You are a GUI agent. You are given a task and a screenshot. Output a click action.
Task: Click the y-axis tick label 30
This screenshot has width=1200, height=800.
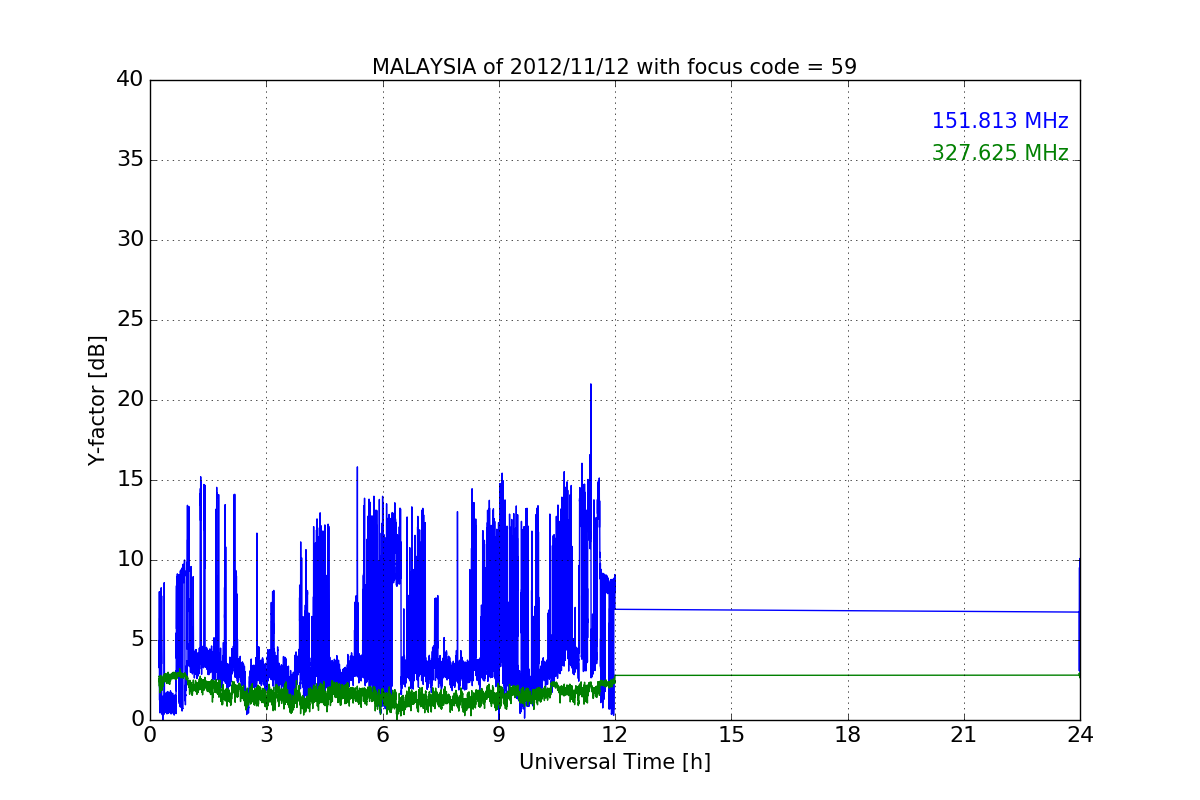point(130,240)
